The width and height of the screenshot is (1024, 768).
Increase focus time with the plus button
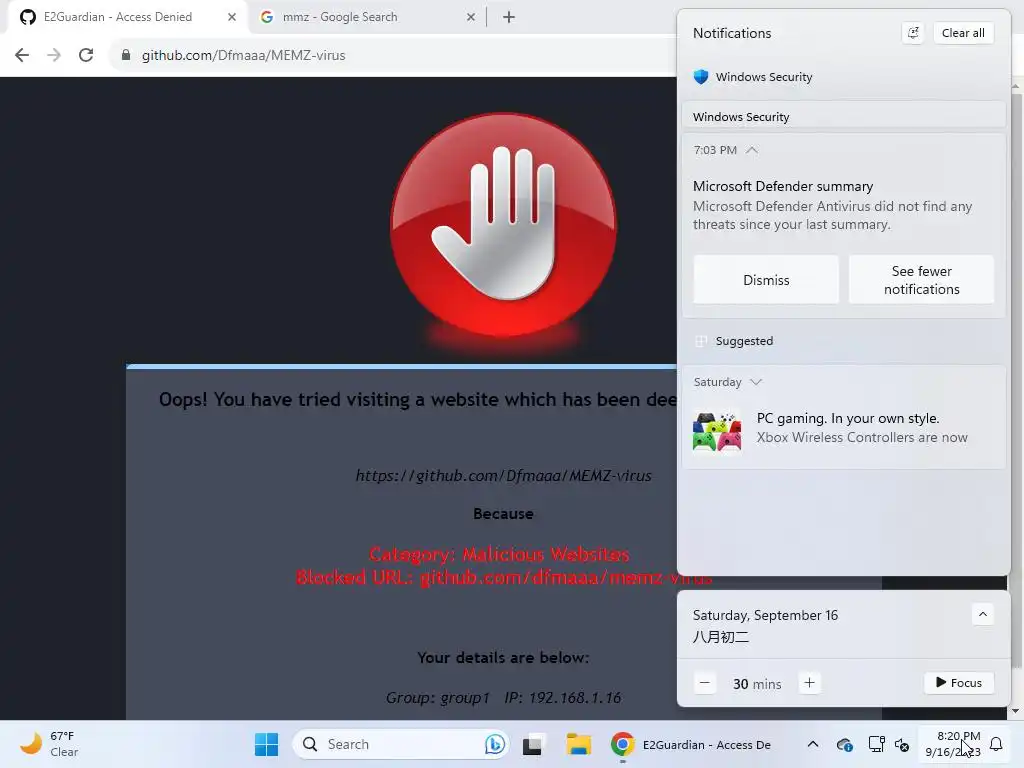pyautogui.click(x=809, y=683)
